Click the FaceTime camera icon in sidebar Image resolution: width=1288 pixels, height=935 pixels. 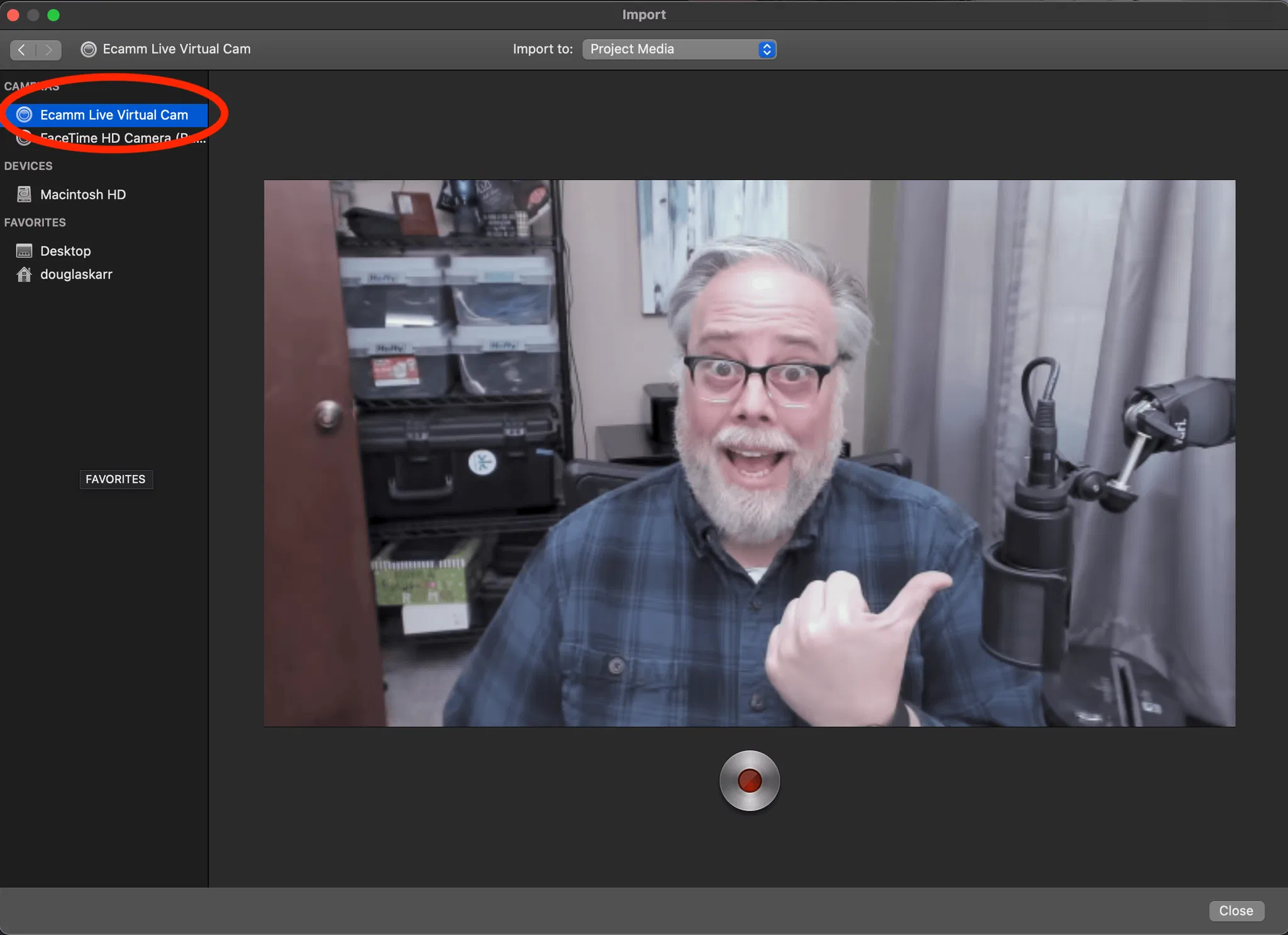tap(24, 138)
